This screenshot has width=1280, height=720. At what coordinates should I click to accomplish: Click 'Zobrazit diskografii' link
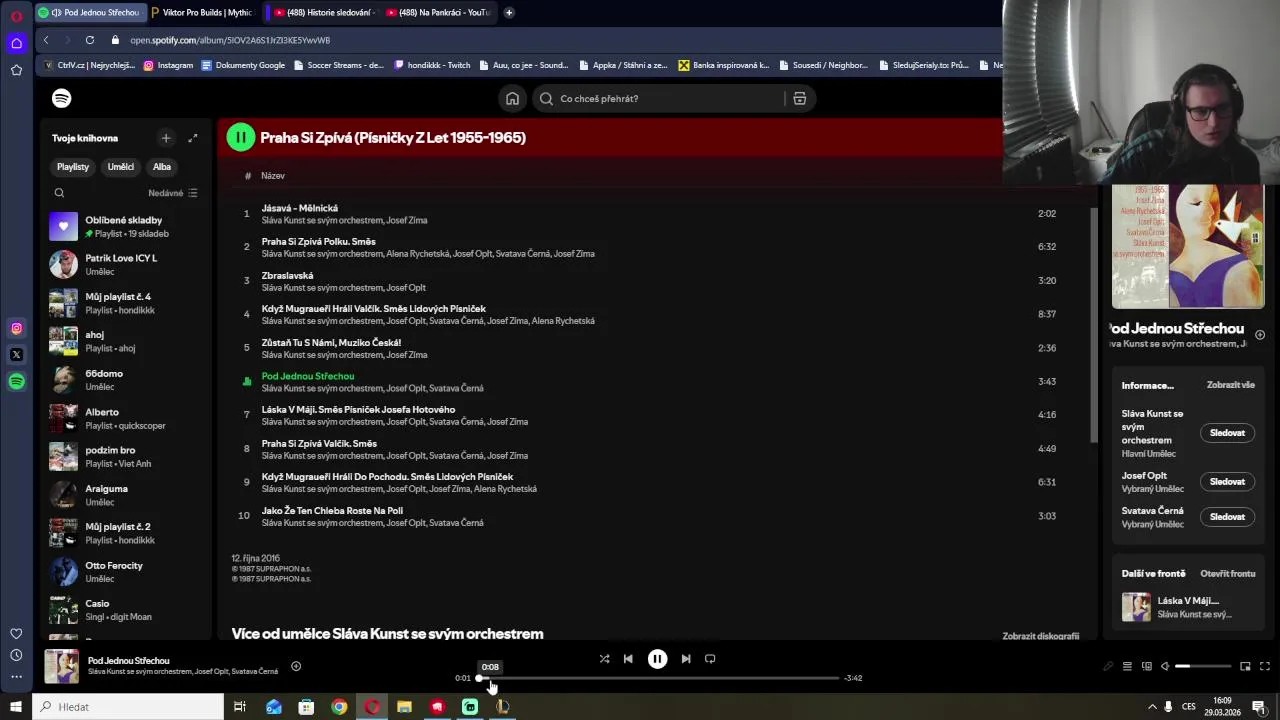point(1040,636)
